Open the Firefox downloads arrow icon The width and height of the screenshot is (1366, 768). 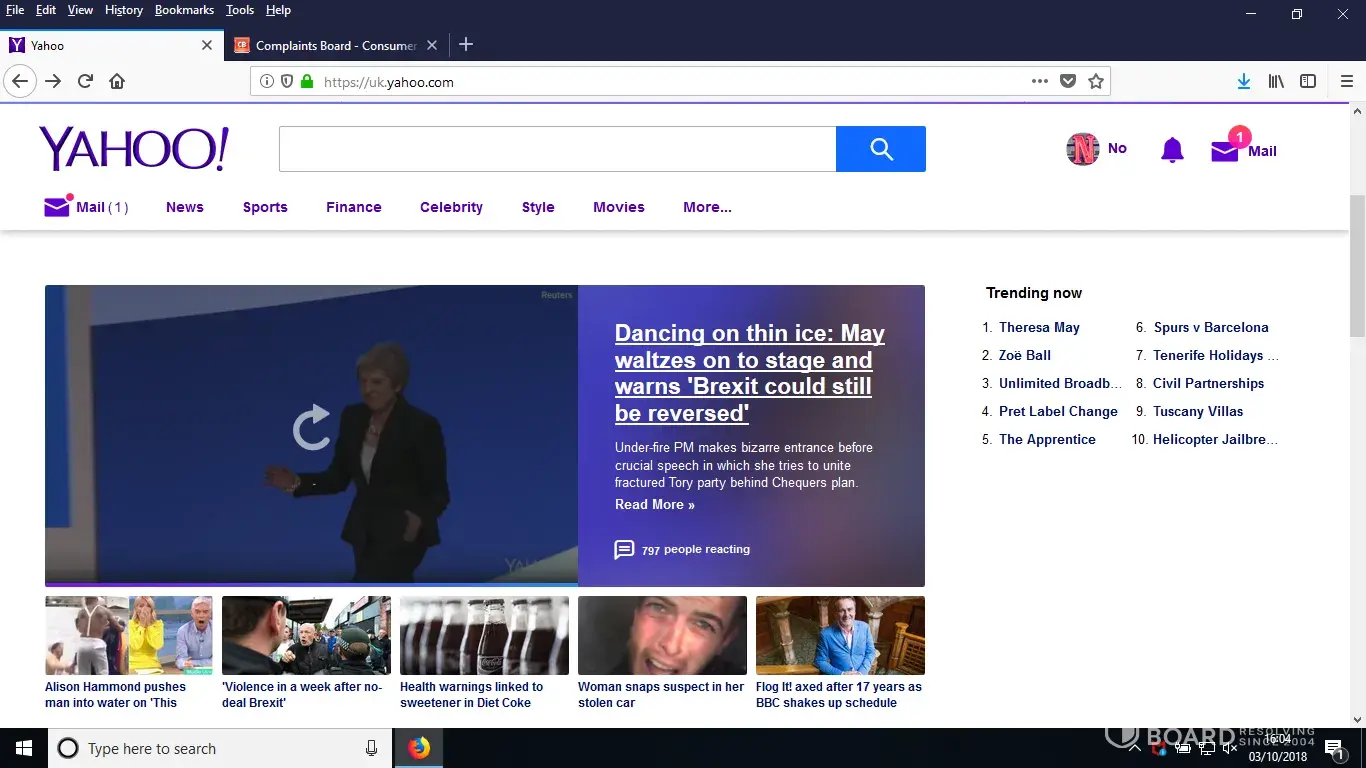tap(1243, 82)
